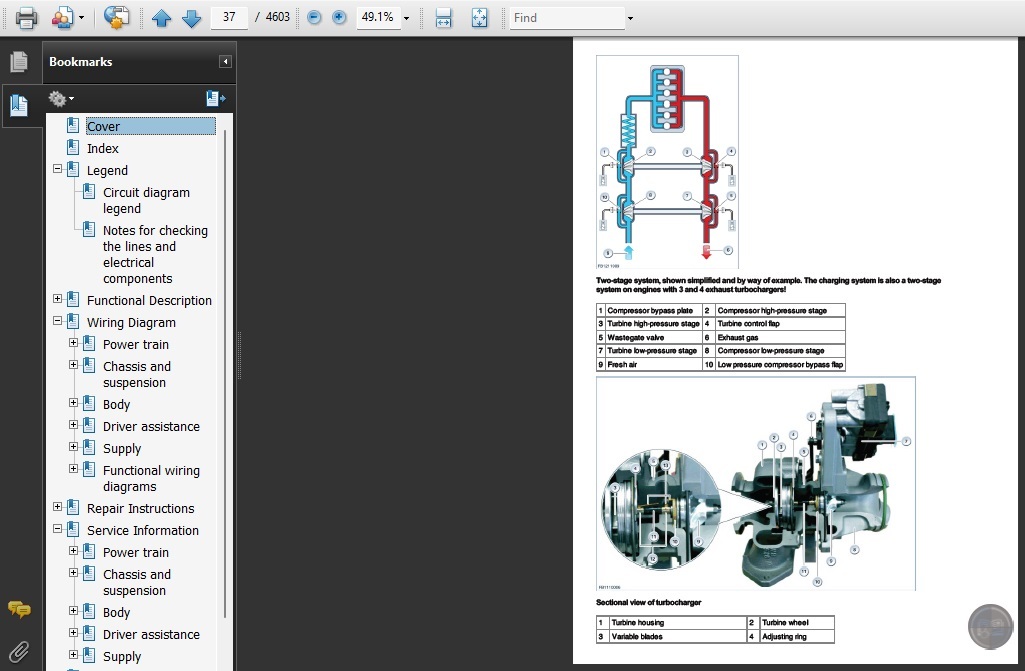Screen dimensions: 1025x671
Task: Expand Chassis and suspension under Service Information
Action: coord(73,573)
